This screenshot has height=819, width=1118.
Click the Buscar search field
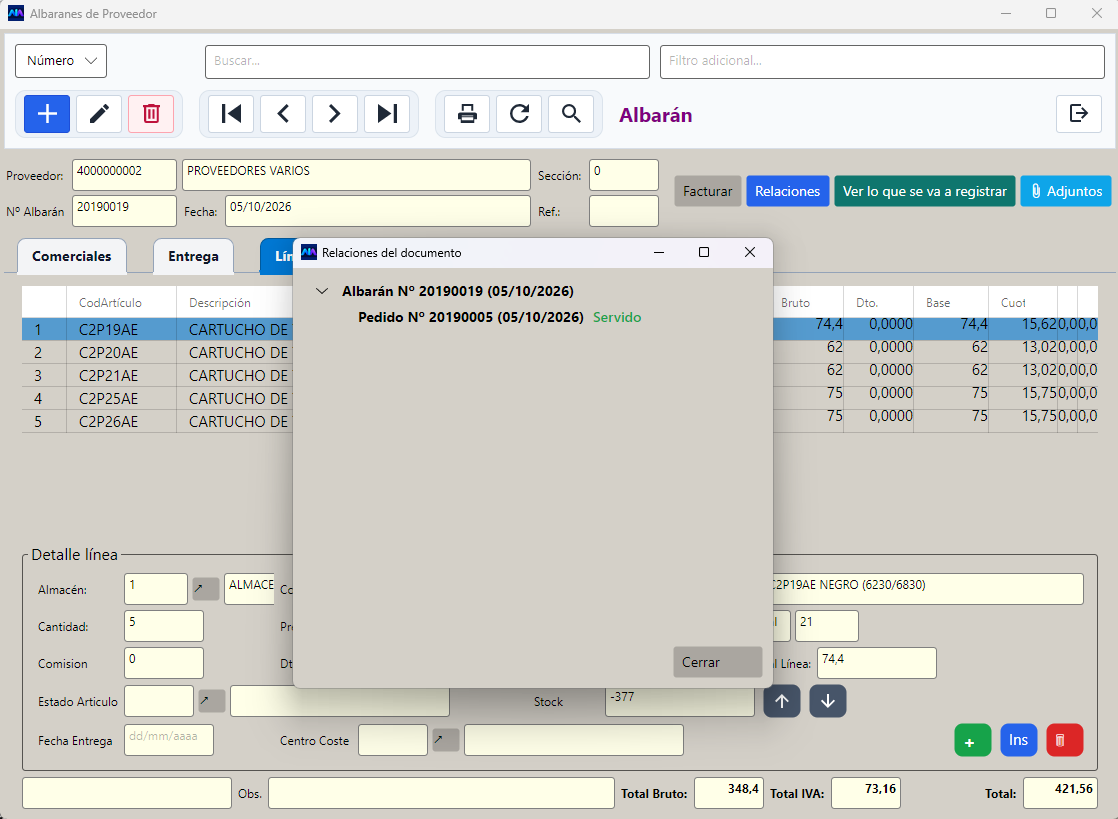427,62
